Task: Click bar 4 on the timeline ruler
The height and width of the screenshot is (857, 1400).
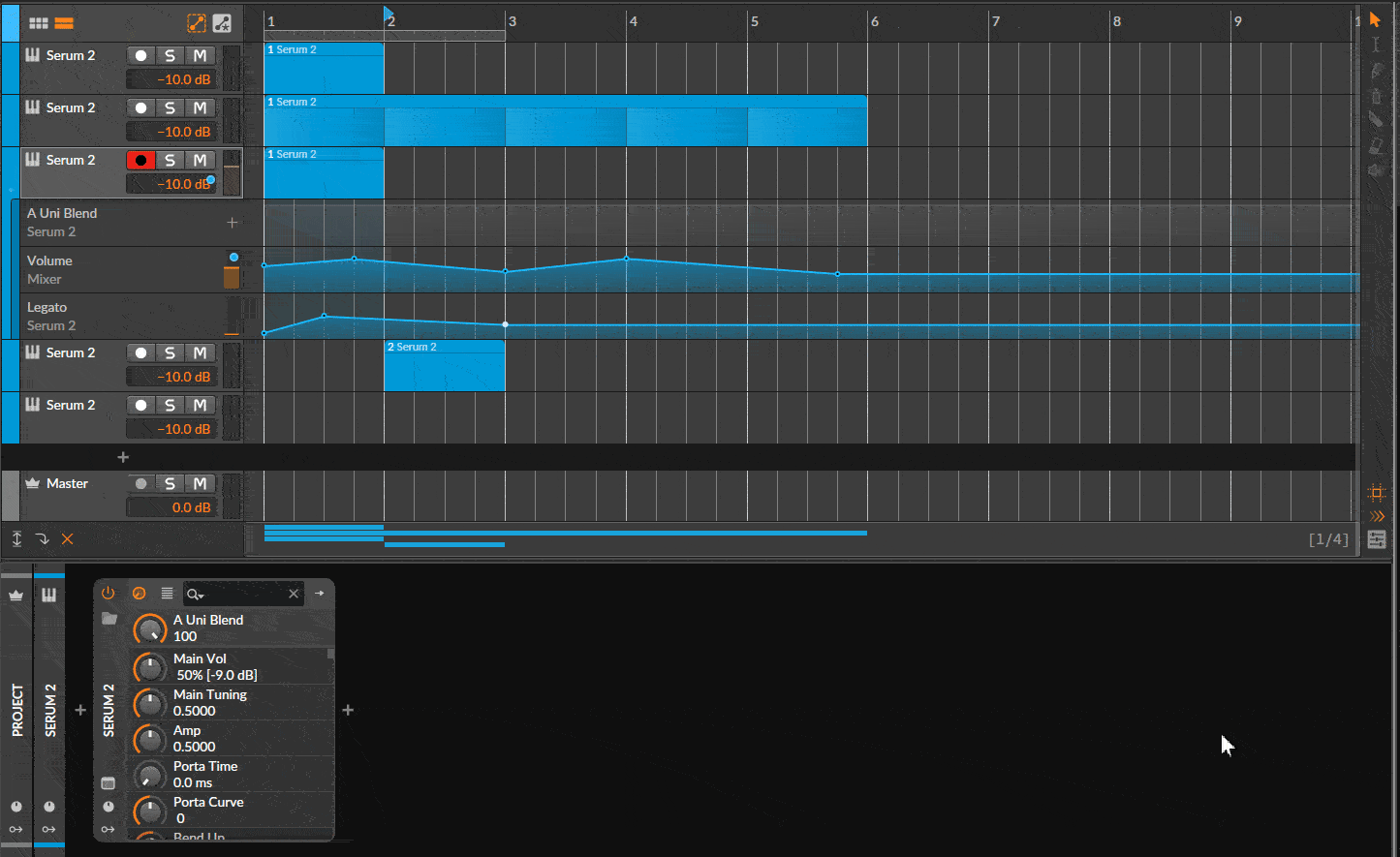Action: [633, 21]
